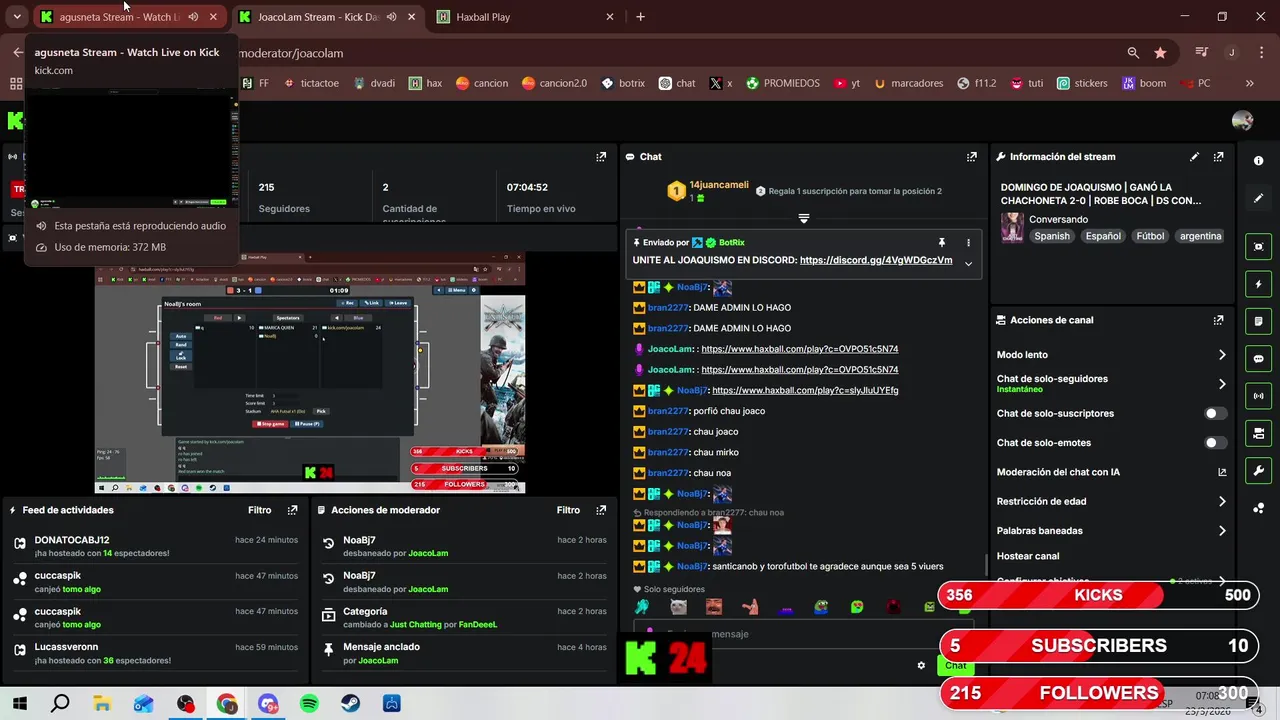Click the chat scrollbar
Screen dimensions: 1280x720
(x=986, y=565)
